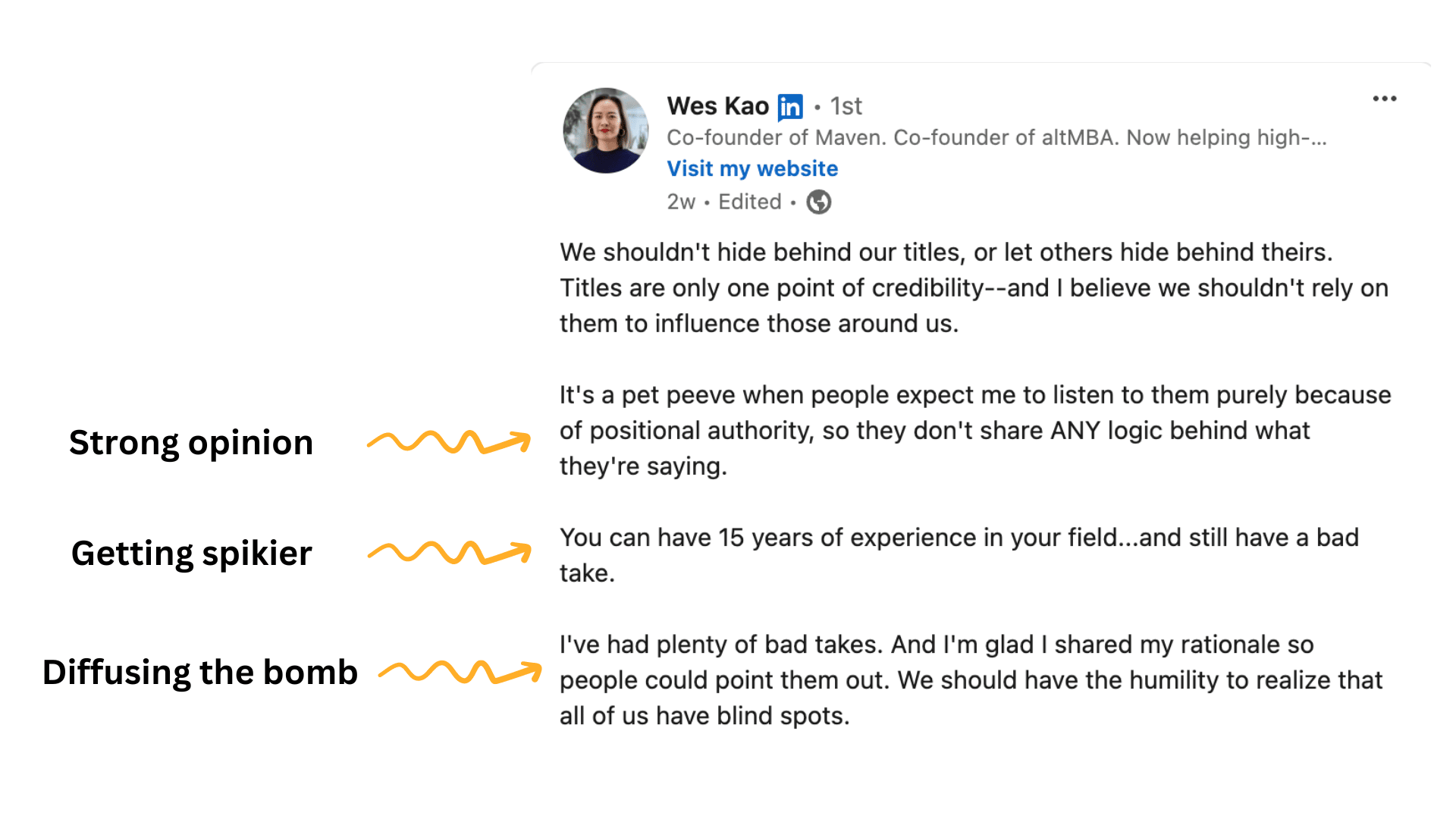The image size is (1456, 819).
Task: Click the paragraph starting We shouldn't hide
Action: [x=974, y=287]
